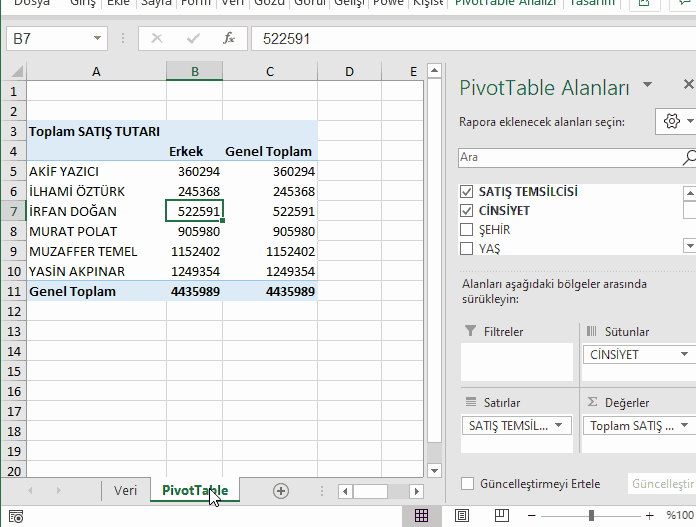Click the %100 zoom level text
Viewport: 696px width, 527px height.
coord(680,515)
